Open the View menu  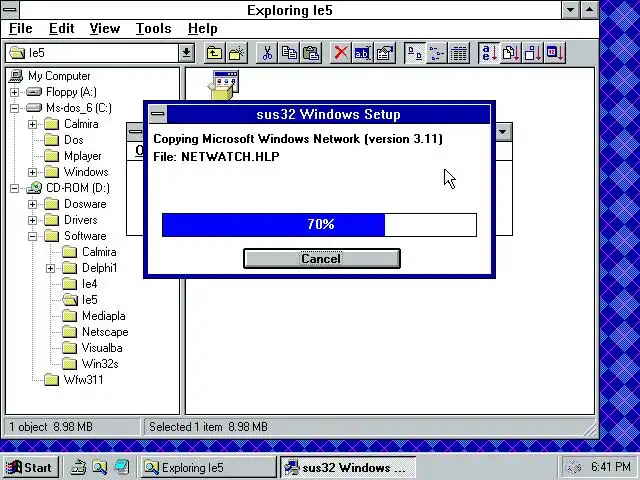pyautogui.click(x=104, y=29)
